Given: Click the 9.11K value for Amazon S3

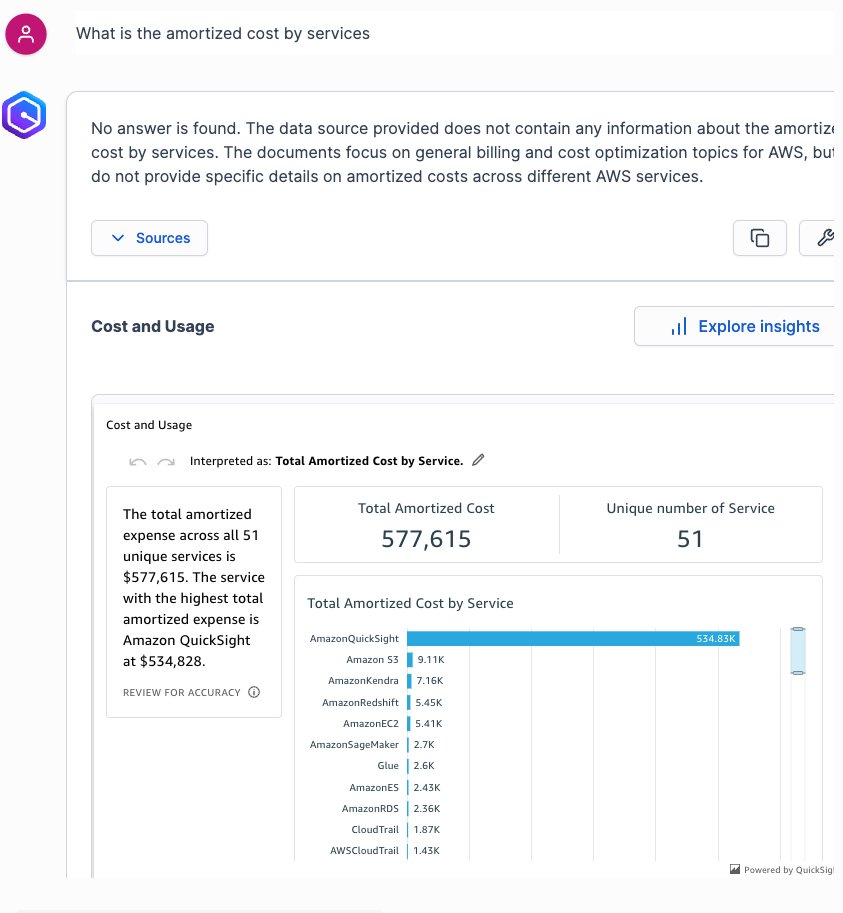Looking at the screenshot, I should [431, 660].
